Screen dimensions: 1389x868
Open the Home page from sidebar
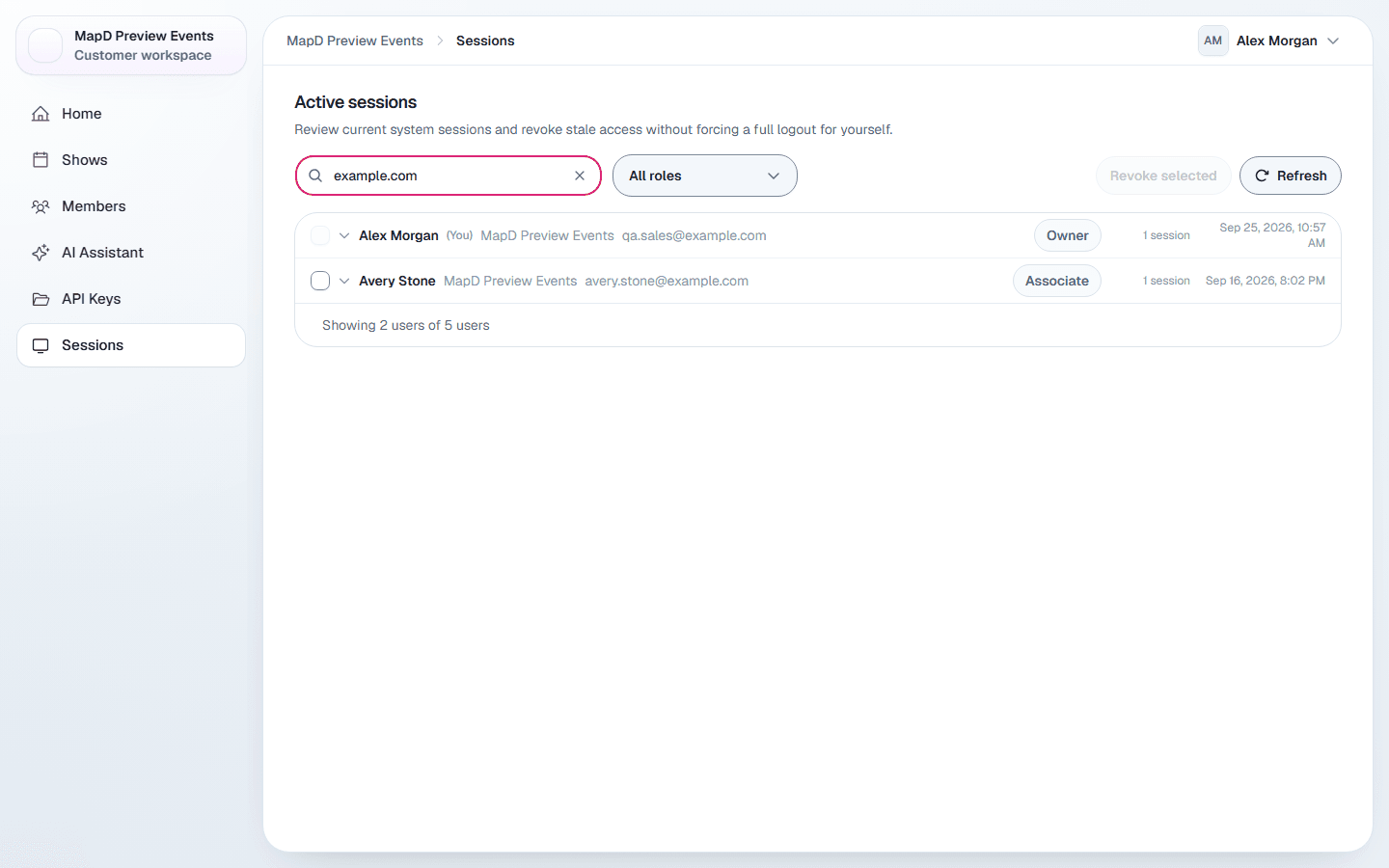click(131, 114)
